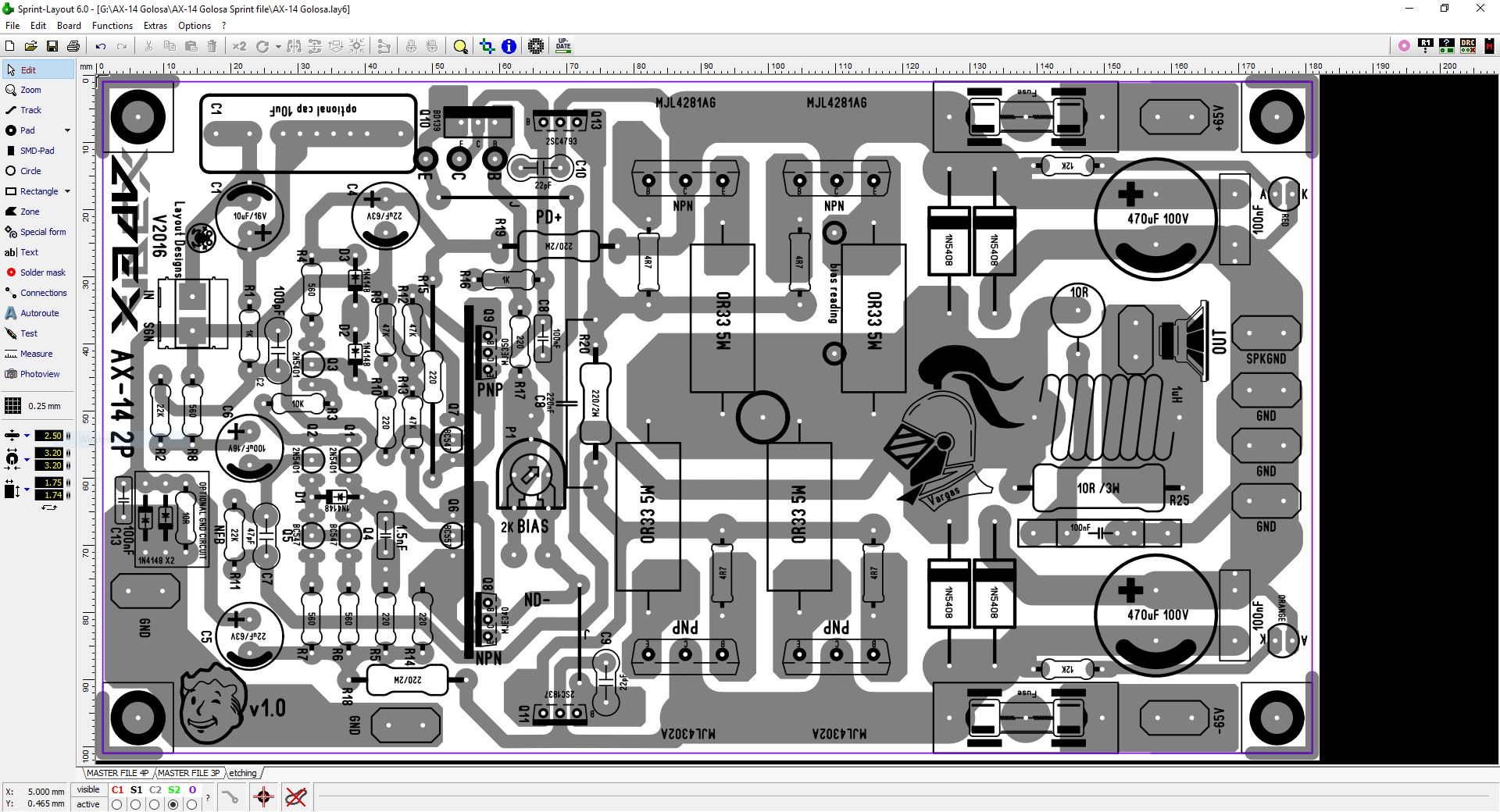1500x812 pixels.
Task: Select the Special form tool
Action: pos(37,232)
